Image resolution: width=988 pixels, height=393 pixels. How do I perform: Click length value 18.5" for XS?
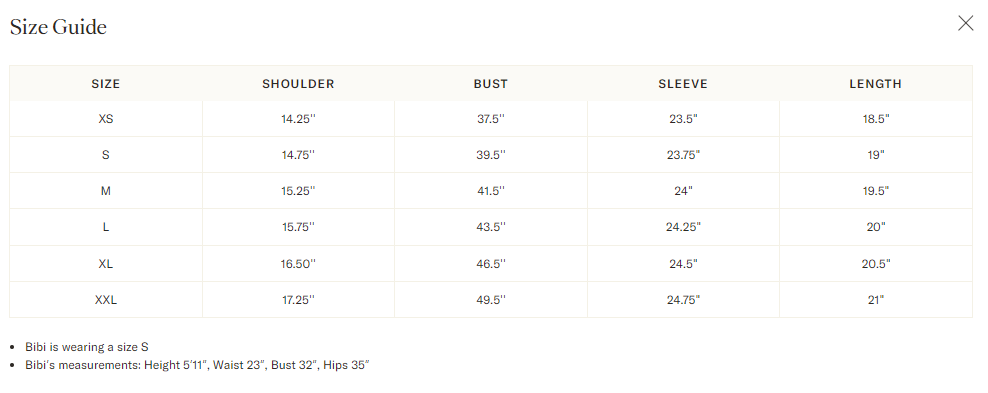(875, 118)
